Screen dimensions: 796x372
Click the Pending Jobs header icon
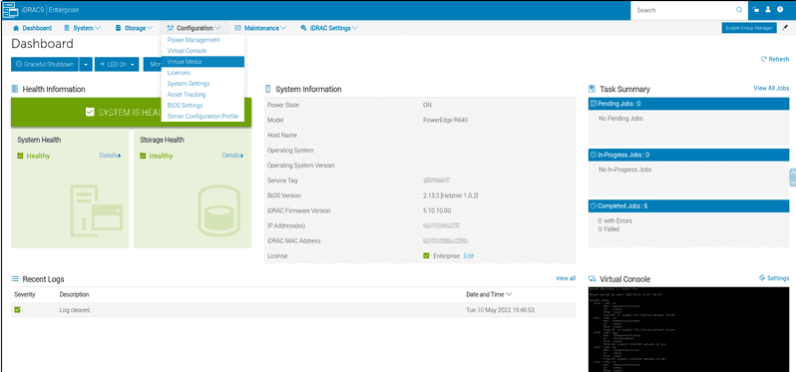[593, 104]
